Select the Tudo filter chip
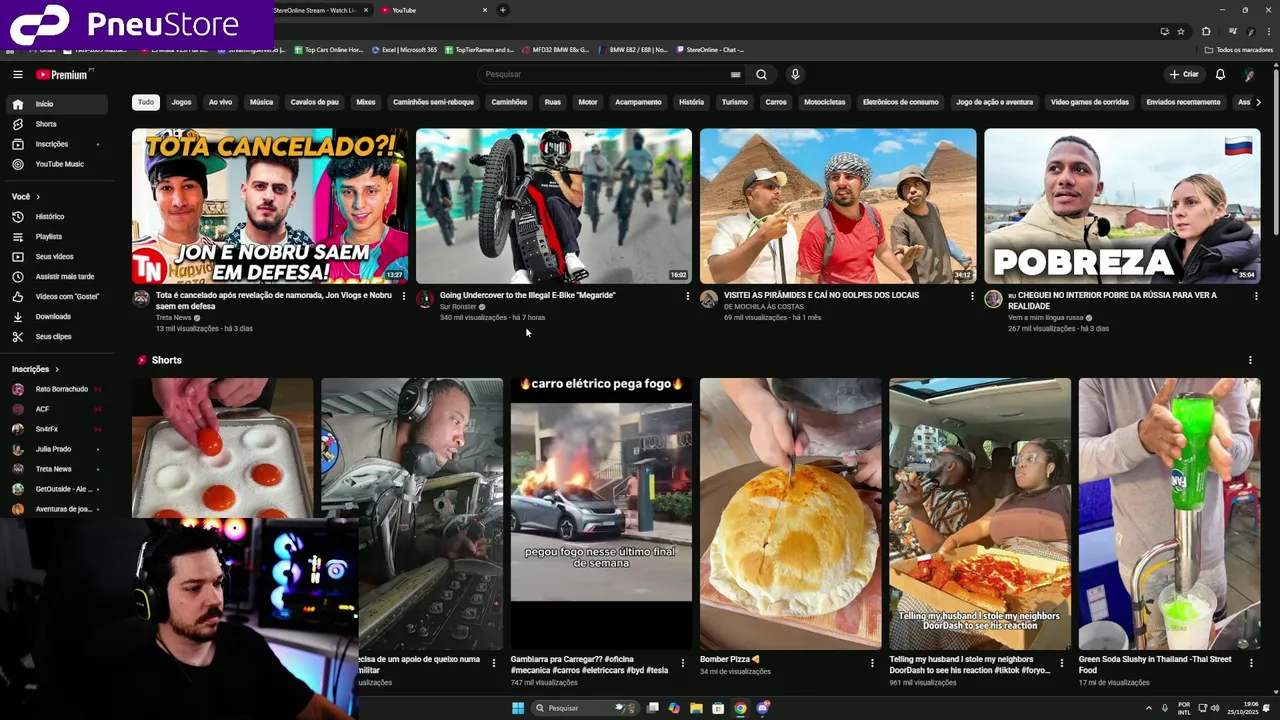Viewport: 1280px width, 720px height. (x=146, y=102)
